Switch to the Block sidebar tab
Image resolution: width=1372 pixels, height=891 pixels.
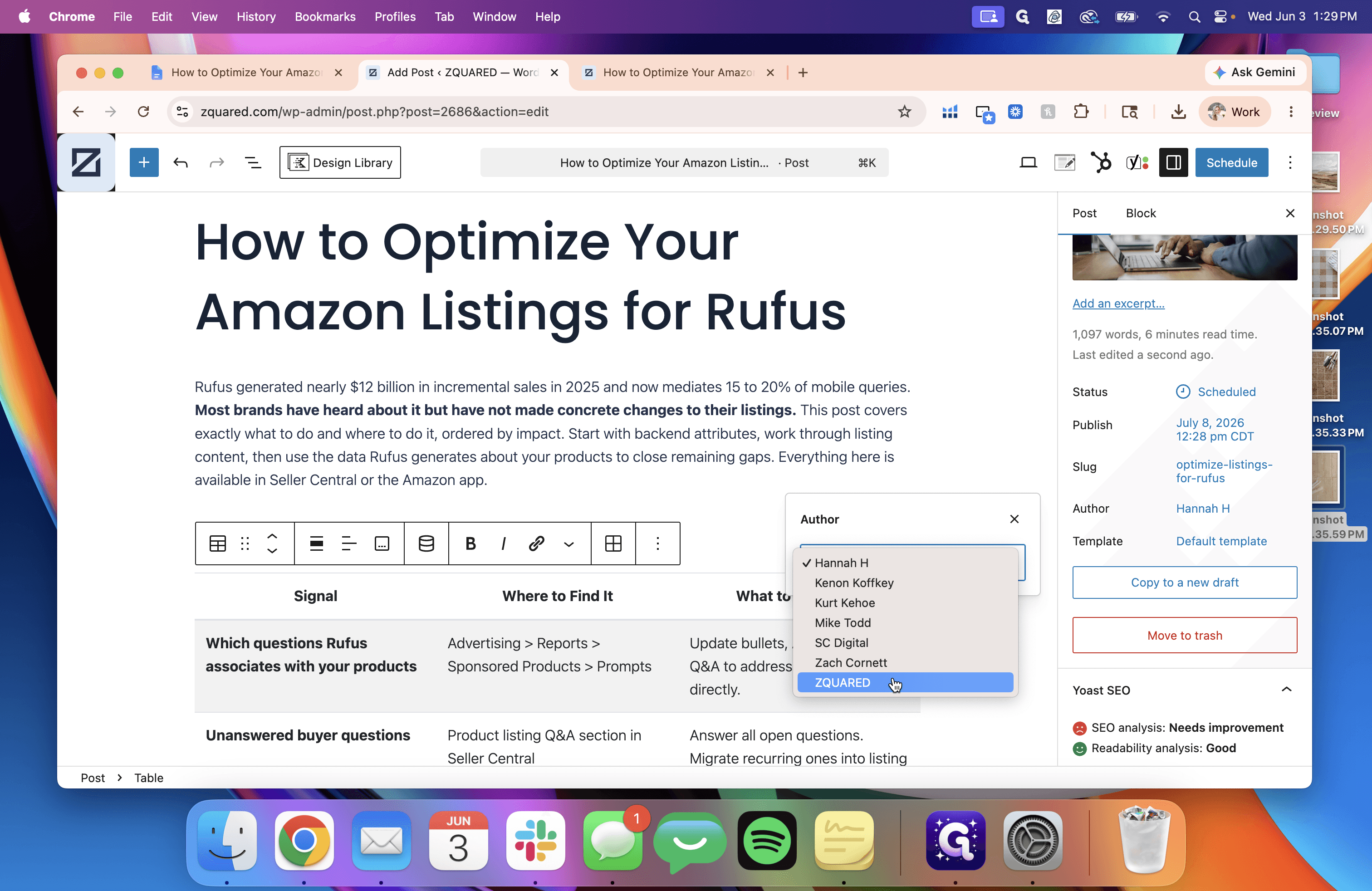[1141, 213]
